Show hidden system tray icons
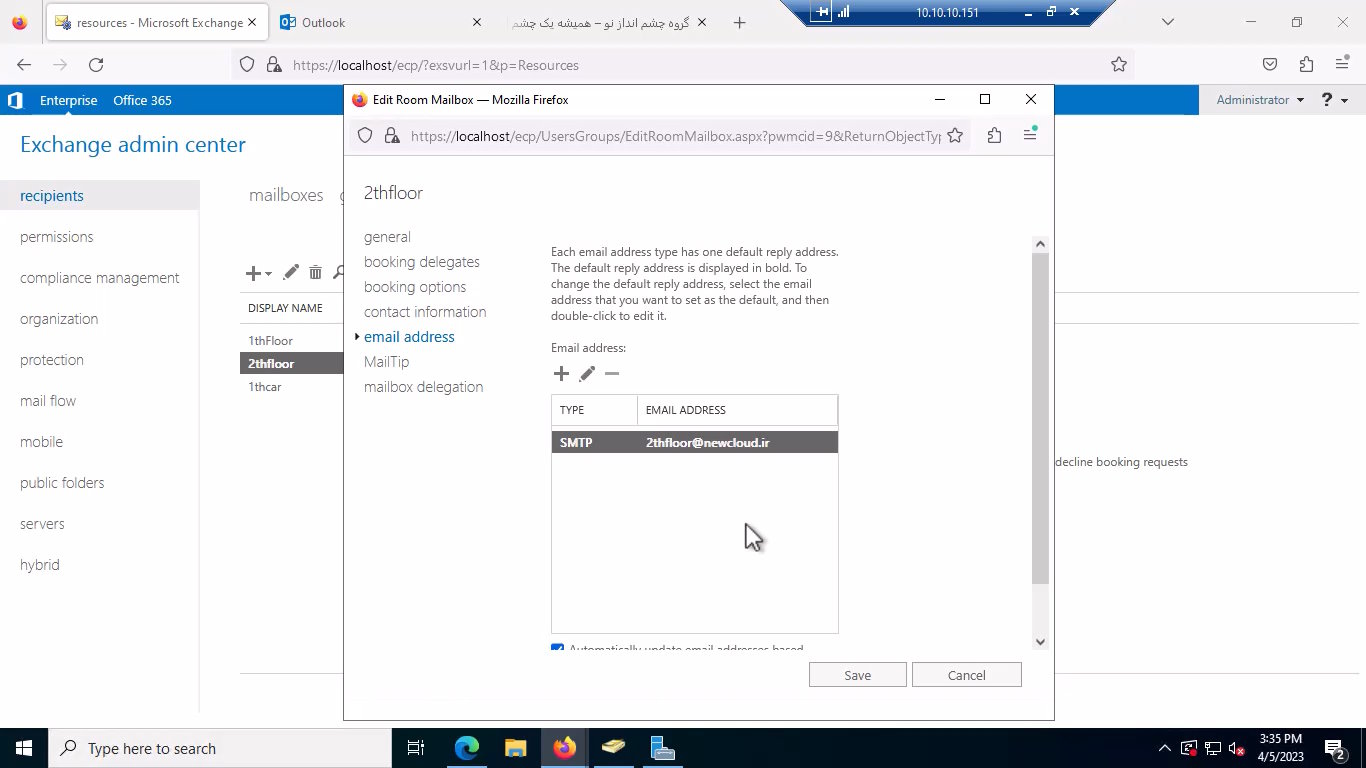Image resolution: width=1366 pixels, height=768 pixels. coord(1164,748)
